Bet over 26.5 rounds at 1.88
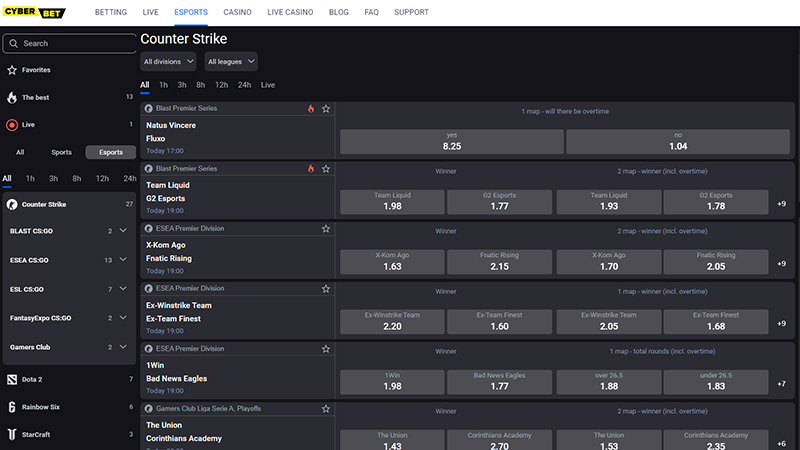800x450 pixels. click(x=609, y=382)
